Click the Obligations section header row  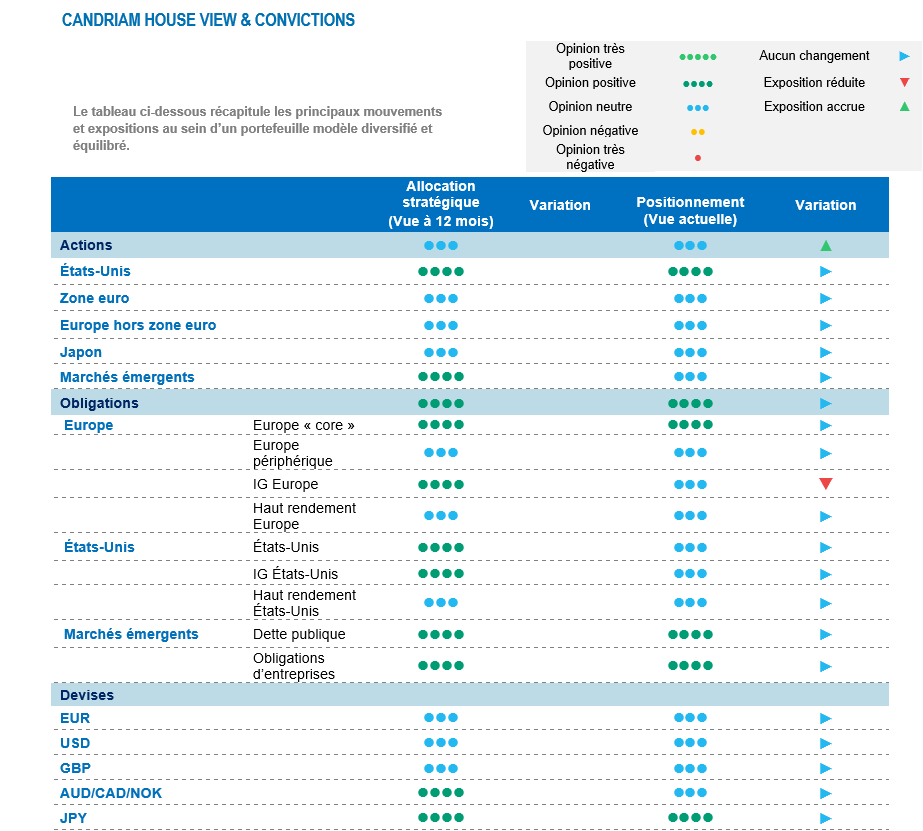coord(99,403)
